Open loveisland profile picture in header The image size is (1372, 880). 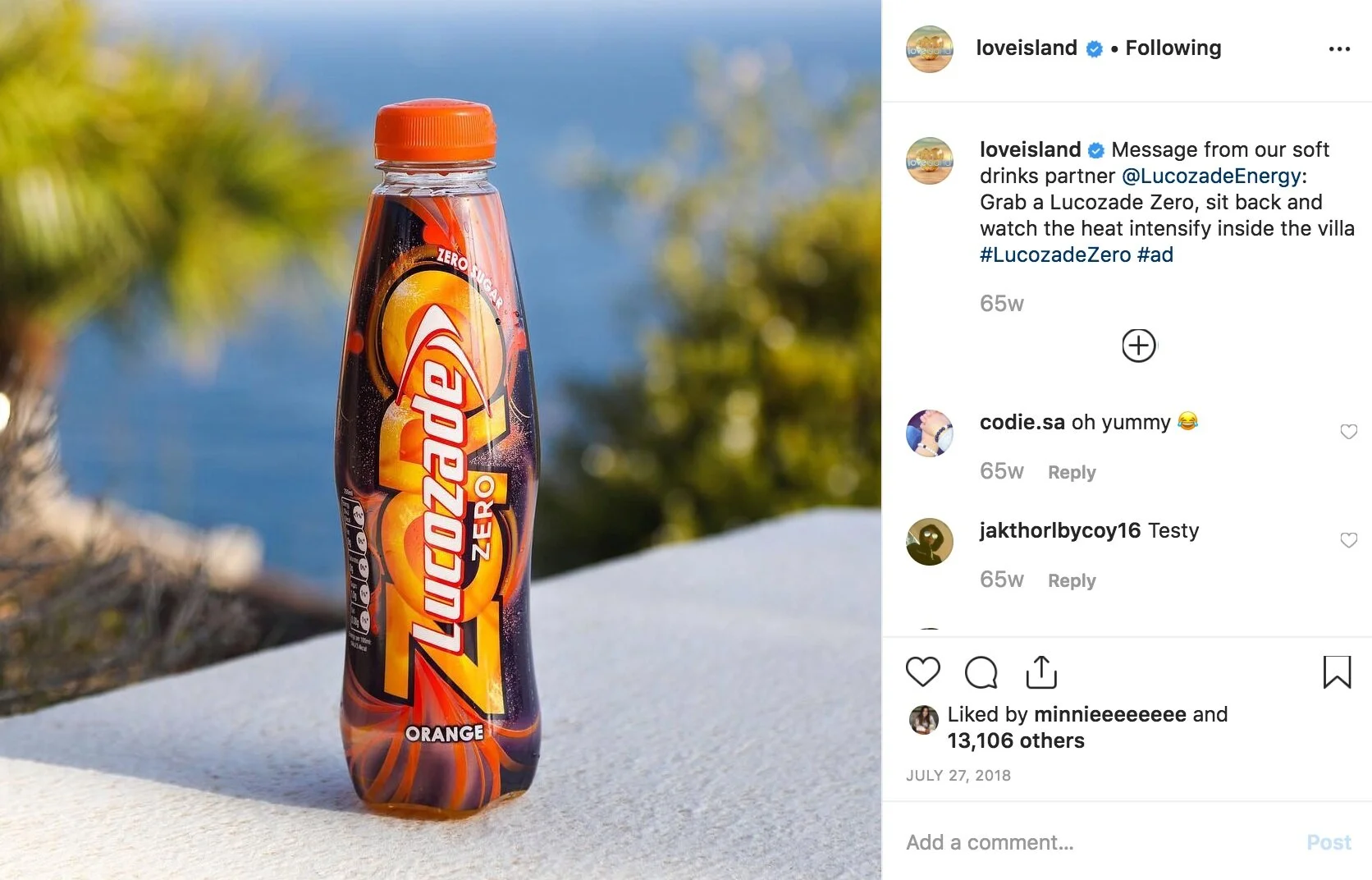pos(930,49)
